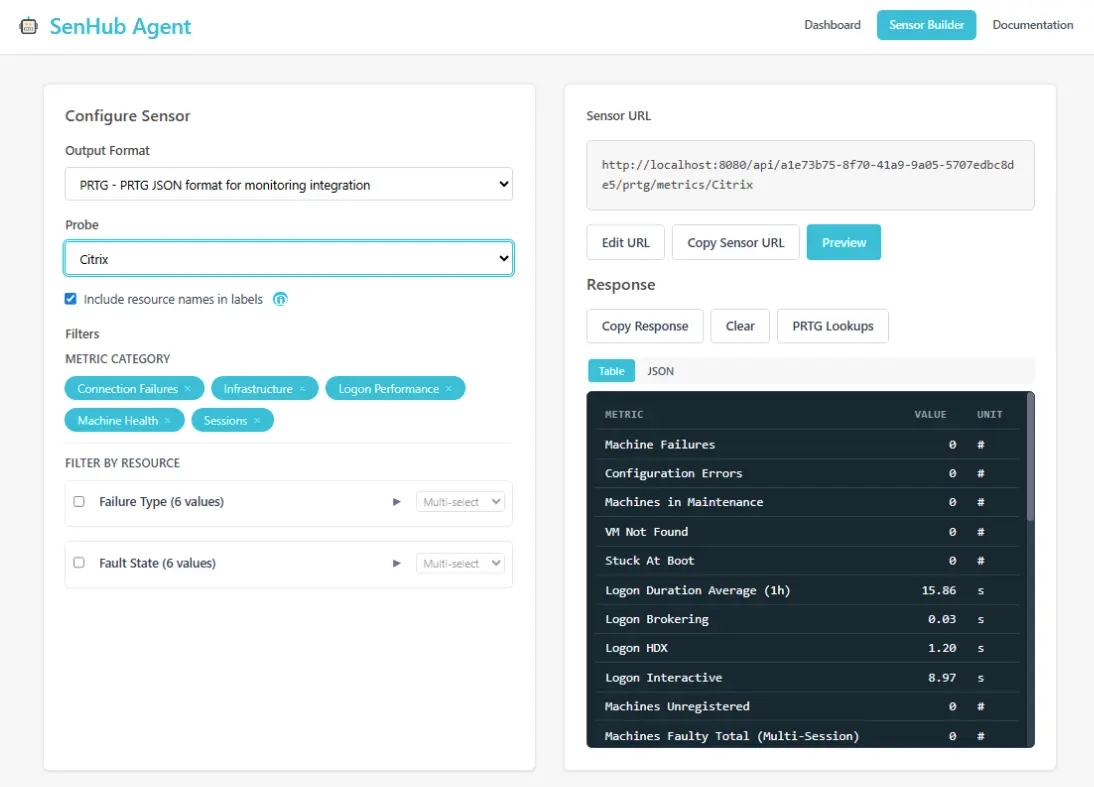Open the Output Format dropdown
Image resolution: width=1094 pixels, height=787 pixels.
coord(289,184)
